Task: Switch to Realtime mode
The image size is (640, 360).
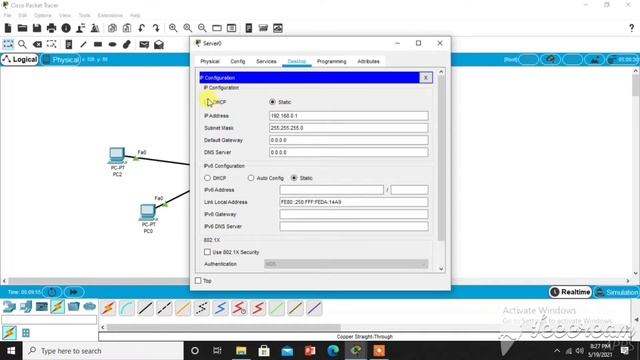Action: pyautogui.click(x=570, y=292)
